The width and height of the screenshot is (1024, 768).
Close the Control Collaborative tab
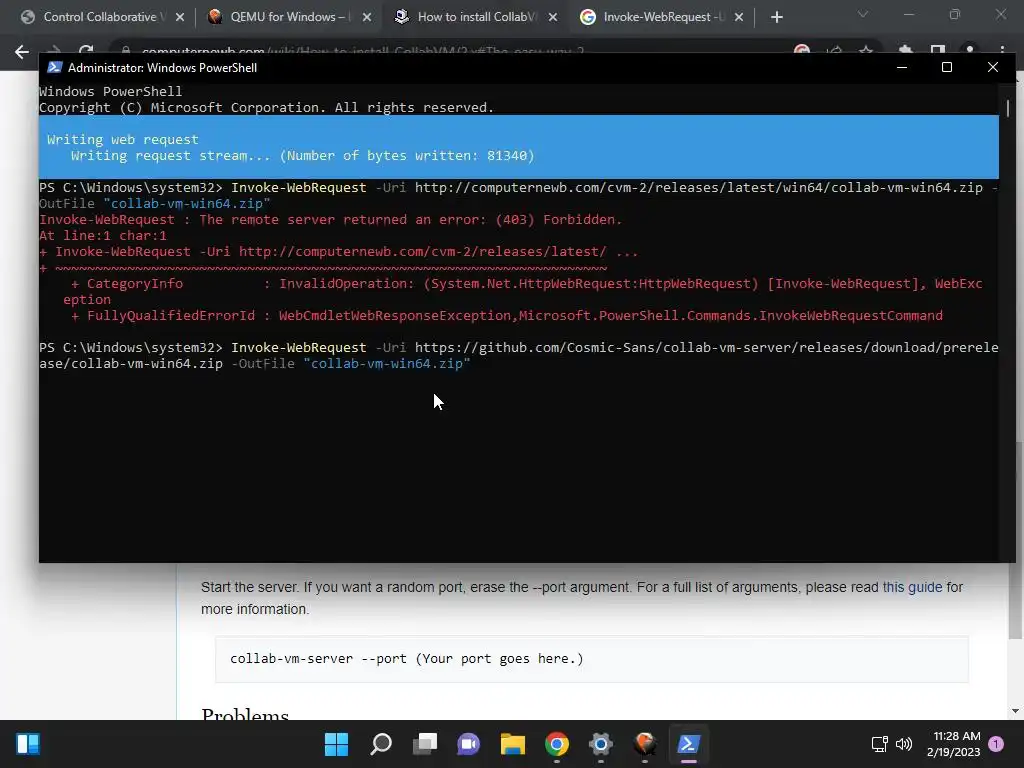tap(180, 17)
